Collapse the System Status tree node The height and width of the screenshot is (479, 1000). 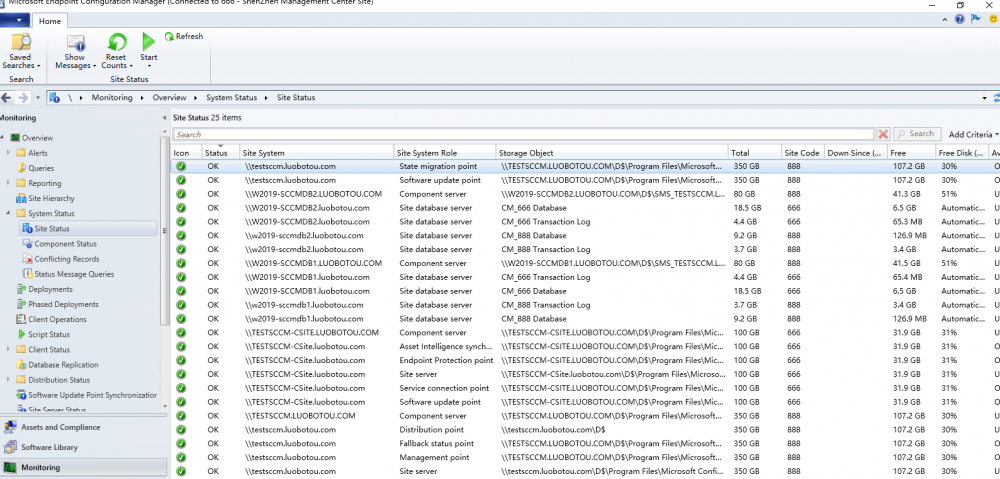tap(8, 214)
